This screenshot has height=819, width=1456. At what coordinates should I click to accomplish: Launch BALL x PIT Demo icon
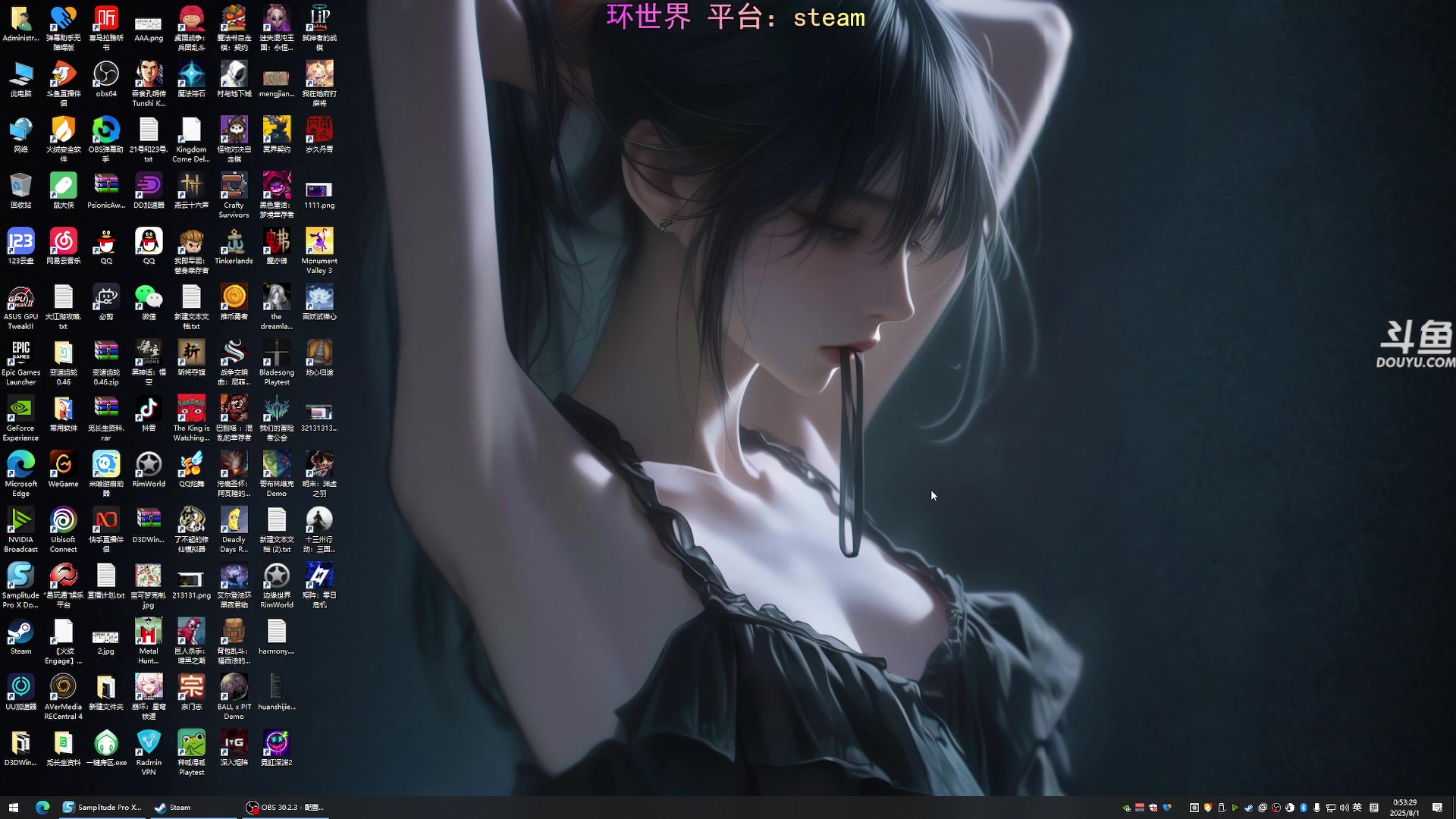[234, 697]
